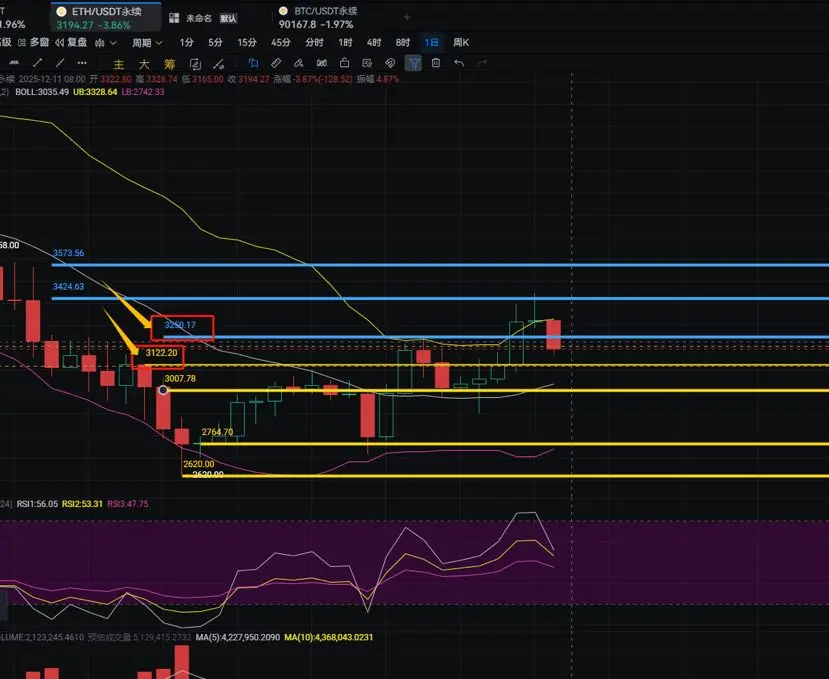Switch to the 5分 timeframe
This screenshot has width=829, height=679.
pos(215,42)
